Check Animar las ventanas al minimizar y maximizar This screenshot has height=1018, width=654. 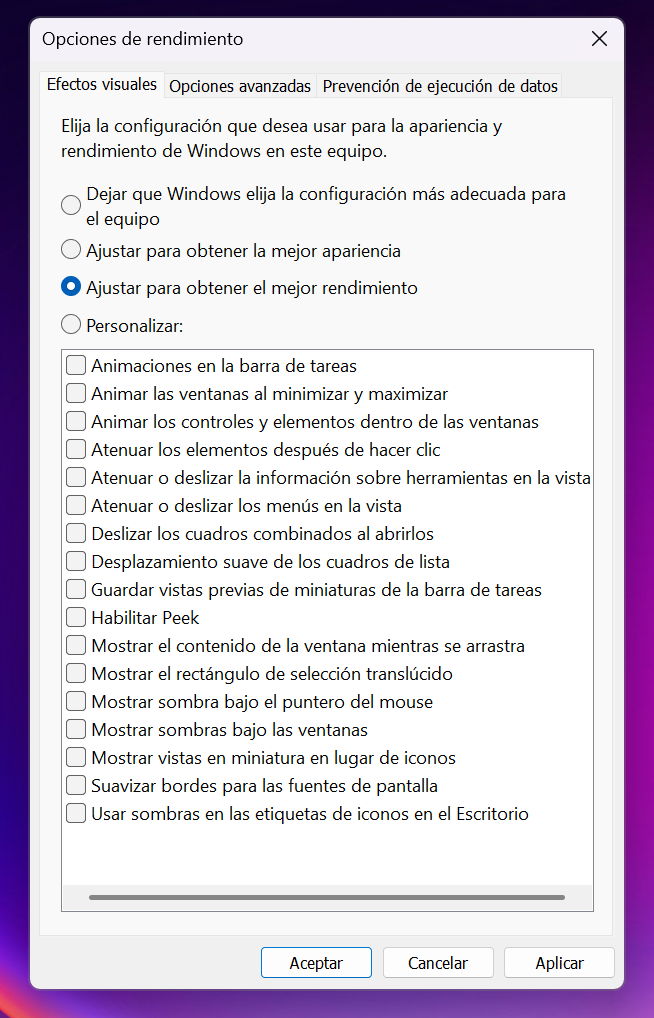76,394
